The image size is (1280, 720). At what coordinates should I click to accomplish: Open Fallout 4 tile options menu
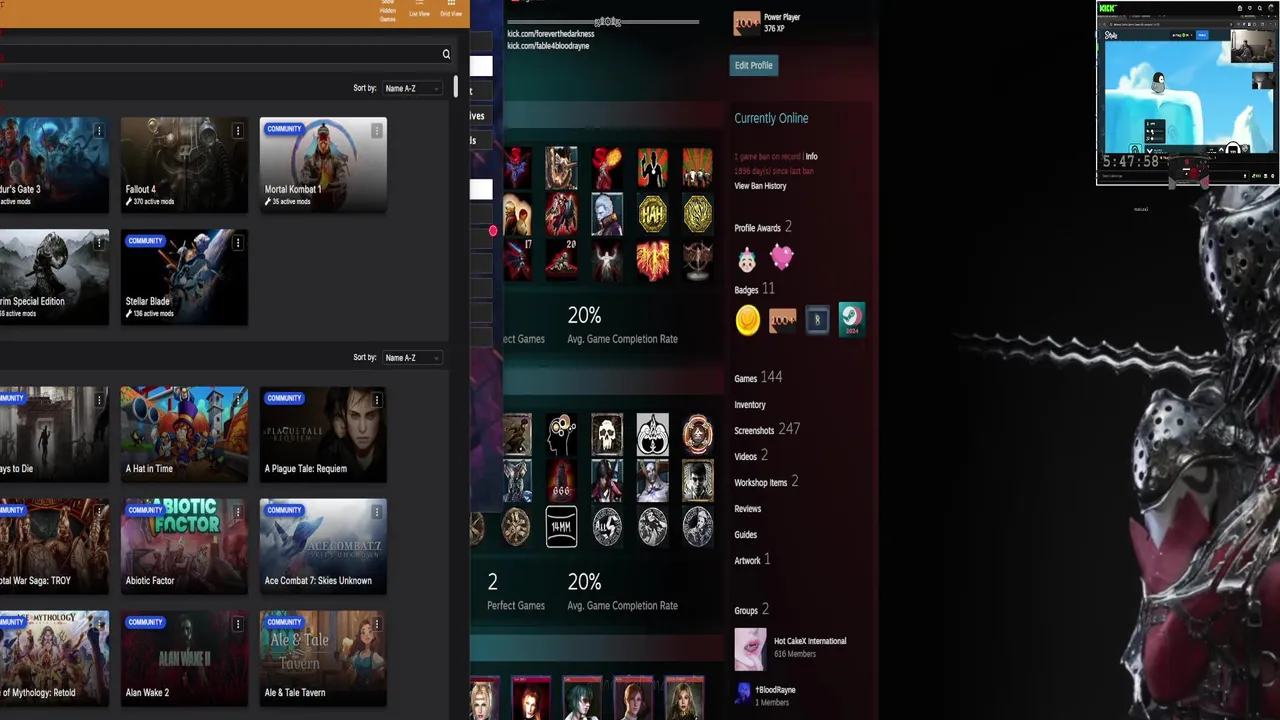coord(237,131)
